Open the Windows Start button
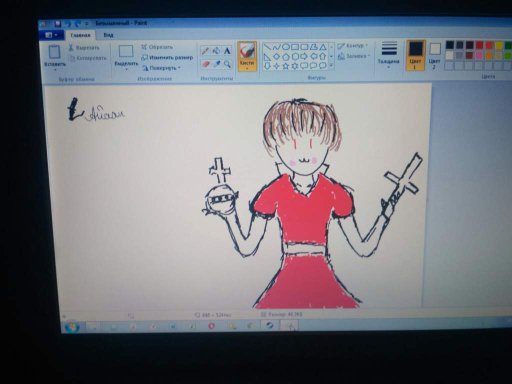This screenshot has height=384, width=512. (x=72, y=327)
